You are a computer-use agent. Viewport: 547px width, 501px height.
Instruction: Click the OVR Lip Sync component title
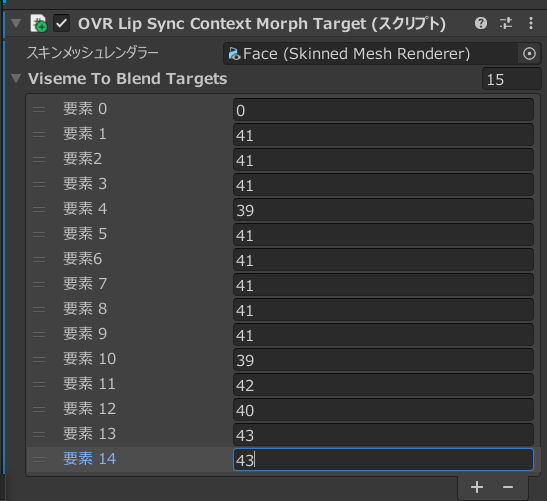coord(262,24)
